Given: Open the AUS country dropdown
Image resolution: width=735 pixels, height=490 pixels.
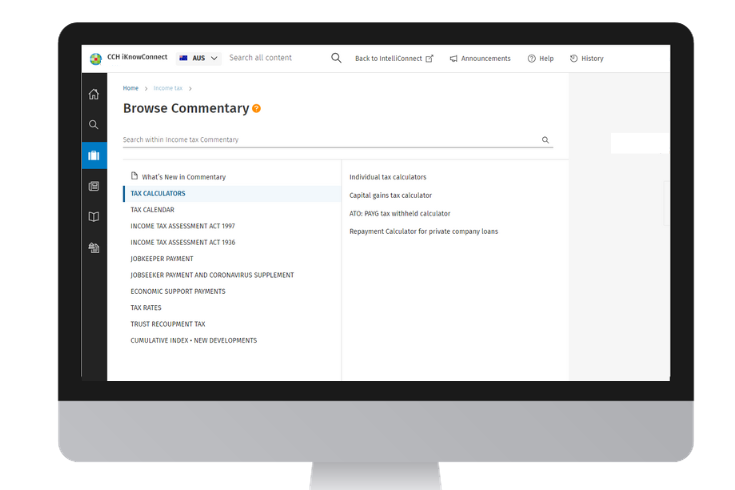Looking at the screenshot, I should [x=198, y=58].
